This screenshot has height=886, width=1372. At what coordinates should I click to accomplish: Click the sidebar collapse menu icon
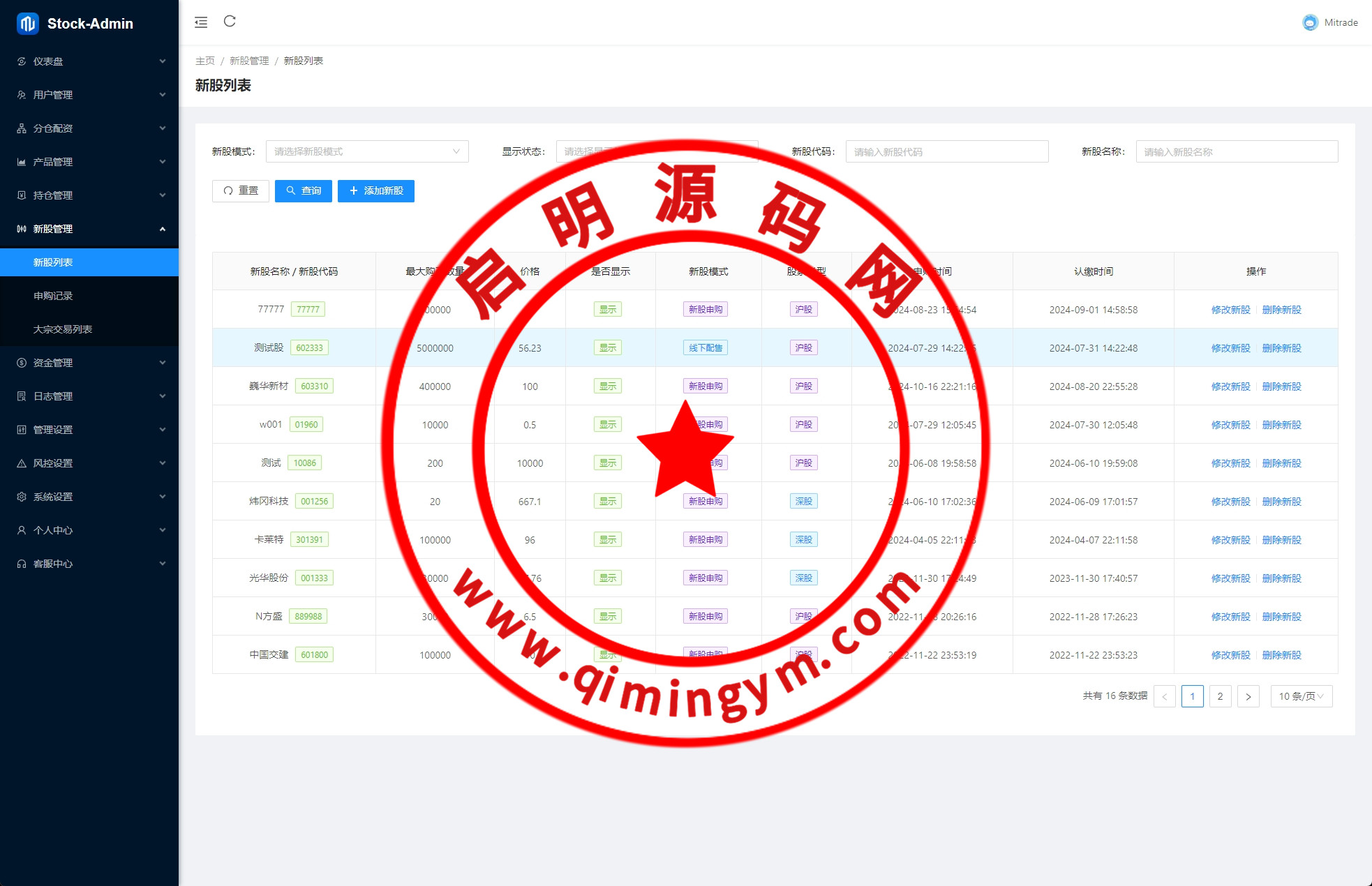(x=201, y=22)
